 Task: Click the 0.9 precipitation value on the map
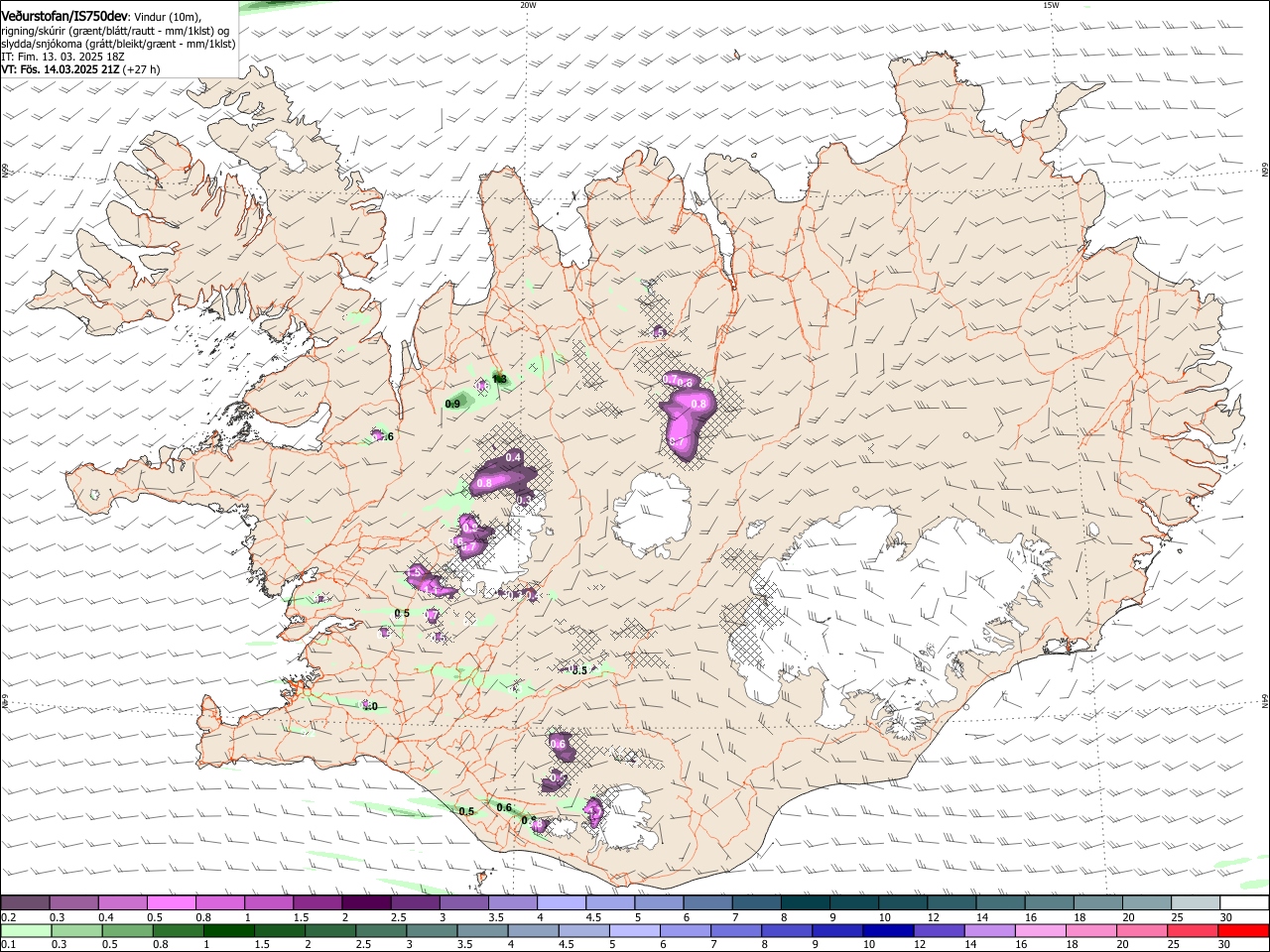click(x=453, y=404)
